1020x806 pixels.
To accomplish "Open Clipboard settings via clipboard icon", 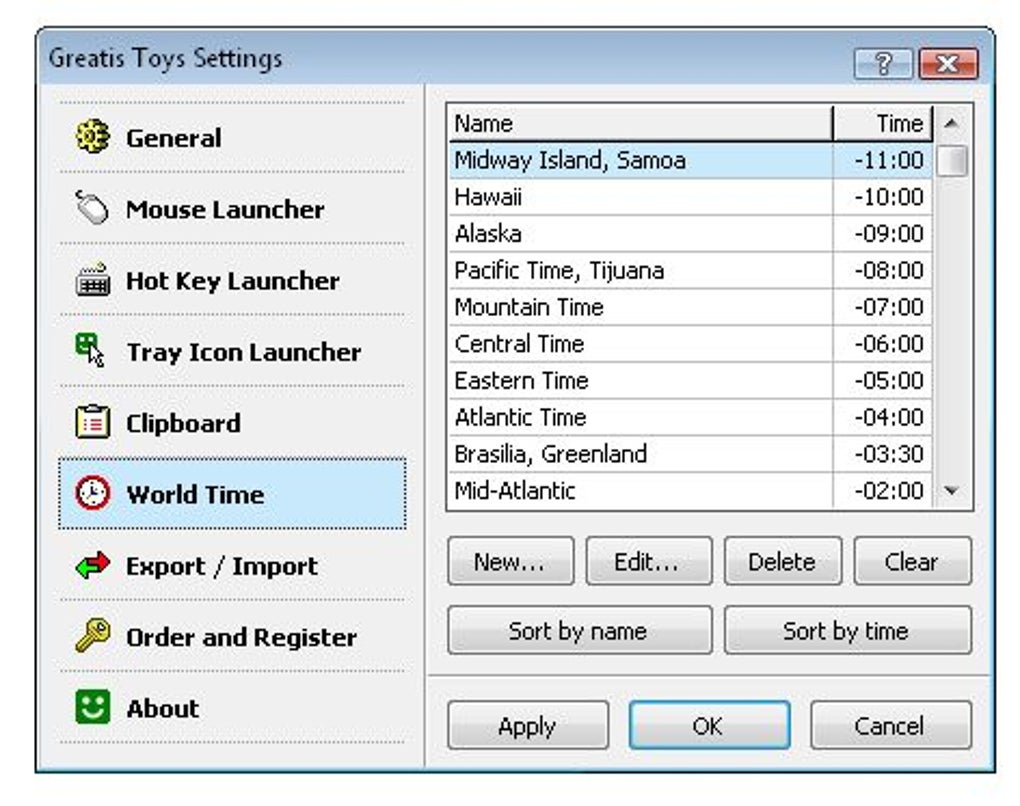I will click(x=91, y=423).
